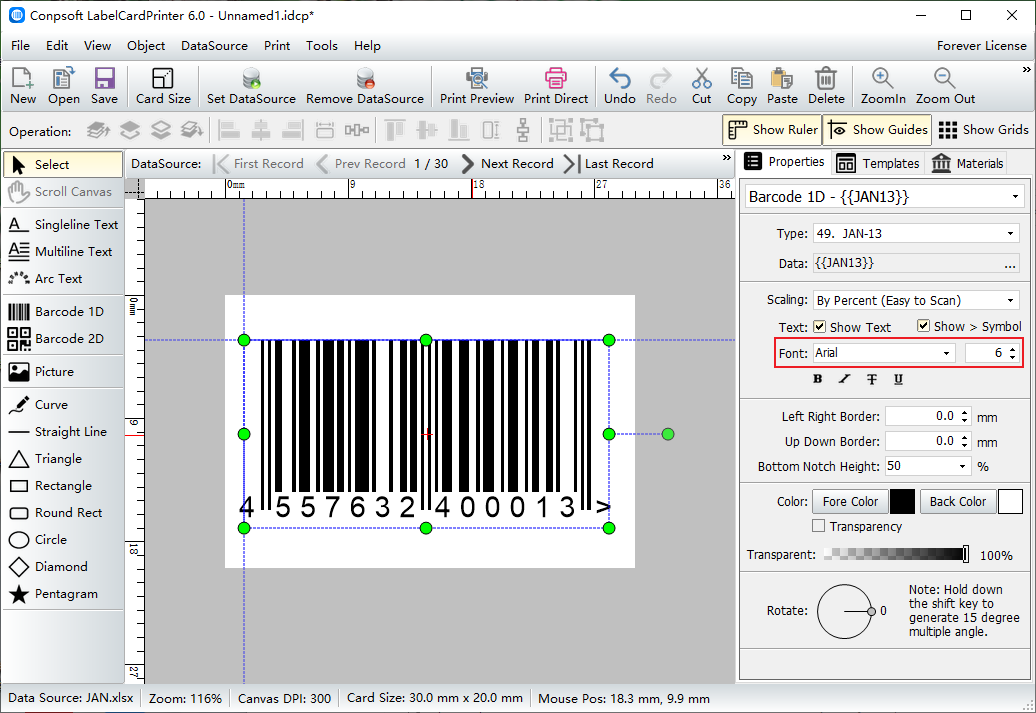
Task: Switch to the Templates tab
Action: [877, 163]
